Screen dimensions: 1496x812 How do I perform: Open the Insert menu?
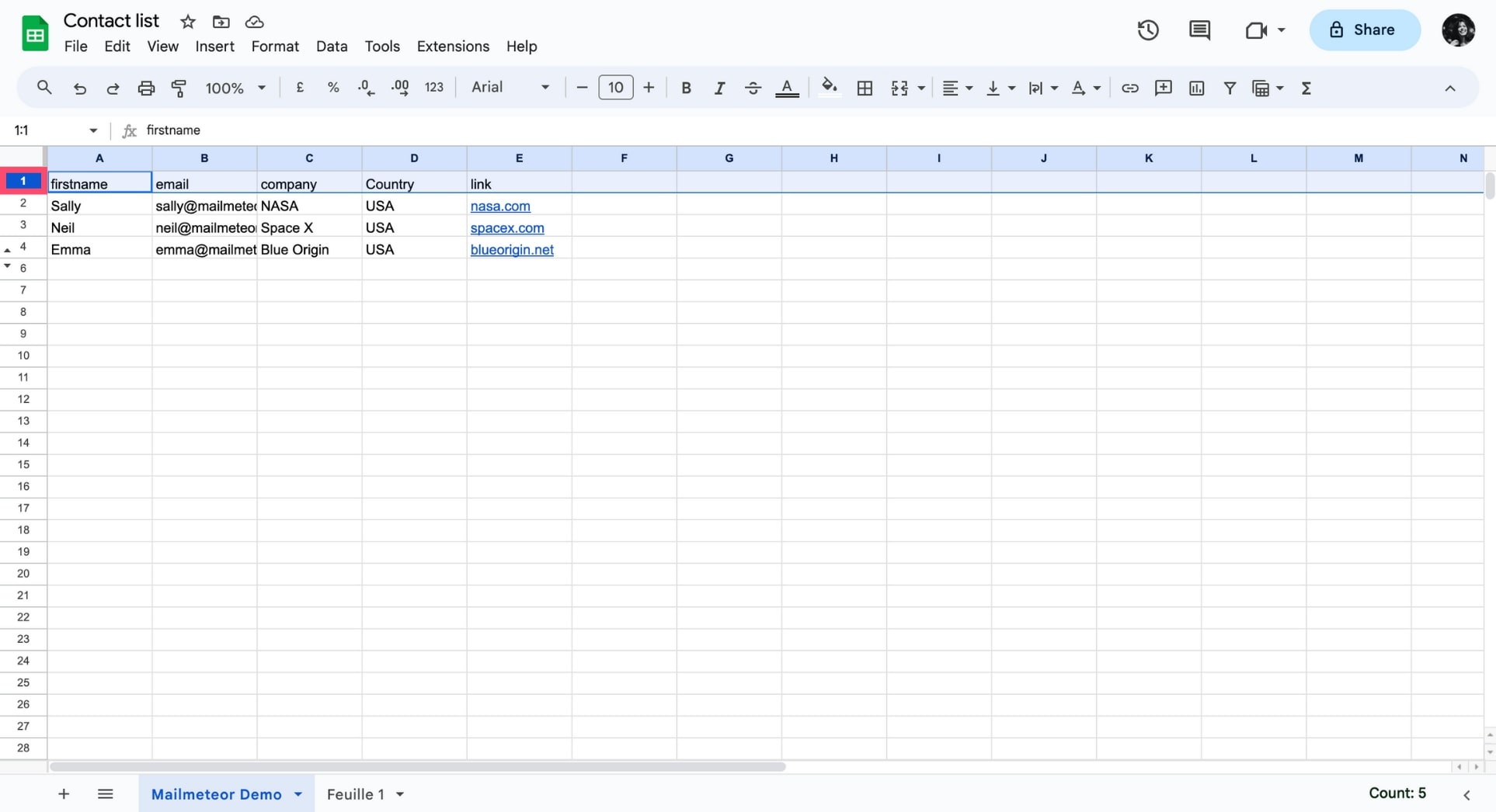[215, 47]
